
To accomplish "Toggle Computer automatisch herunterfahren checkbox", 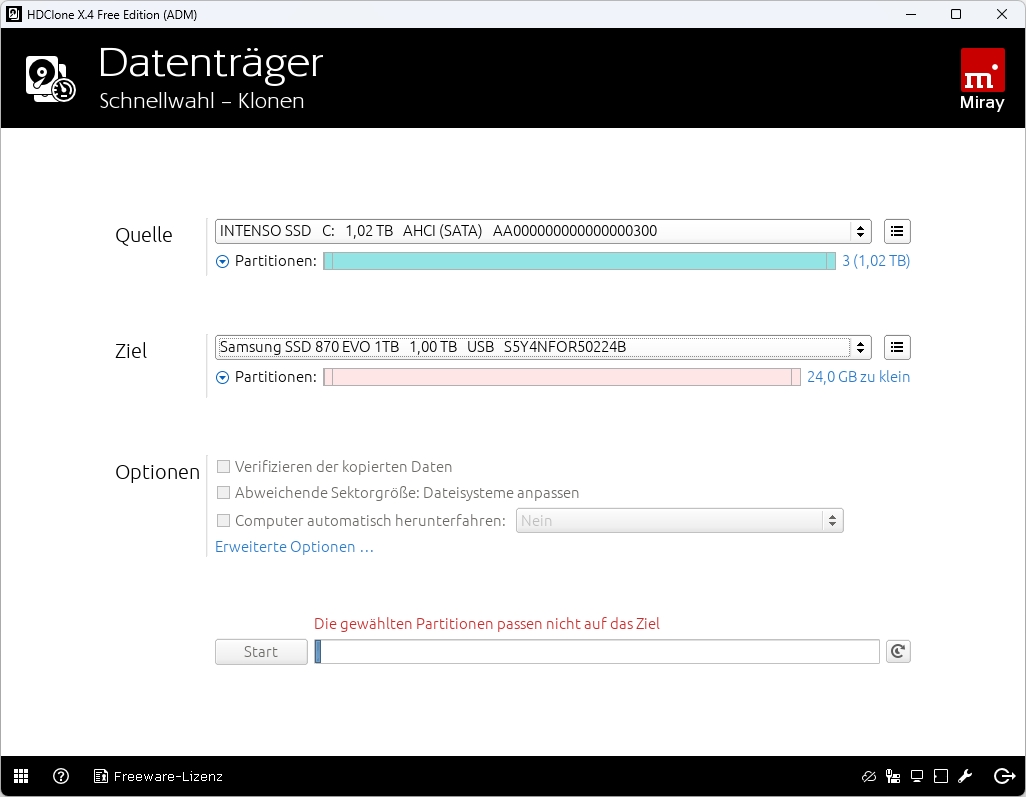I will tap(223, 521).
